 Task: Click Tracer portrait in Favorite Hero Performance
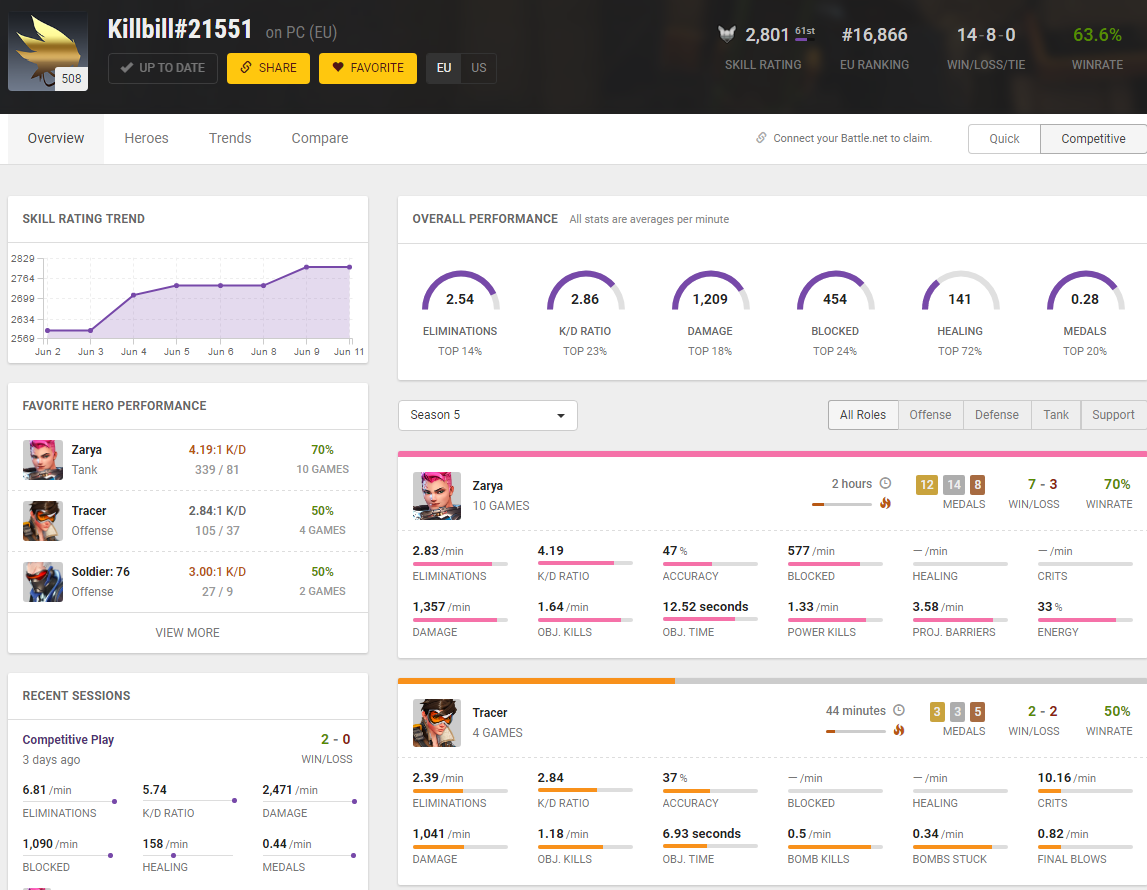(x=42, y=520)
